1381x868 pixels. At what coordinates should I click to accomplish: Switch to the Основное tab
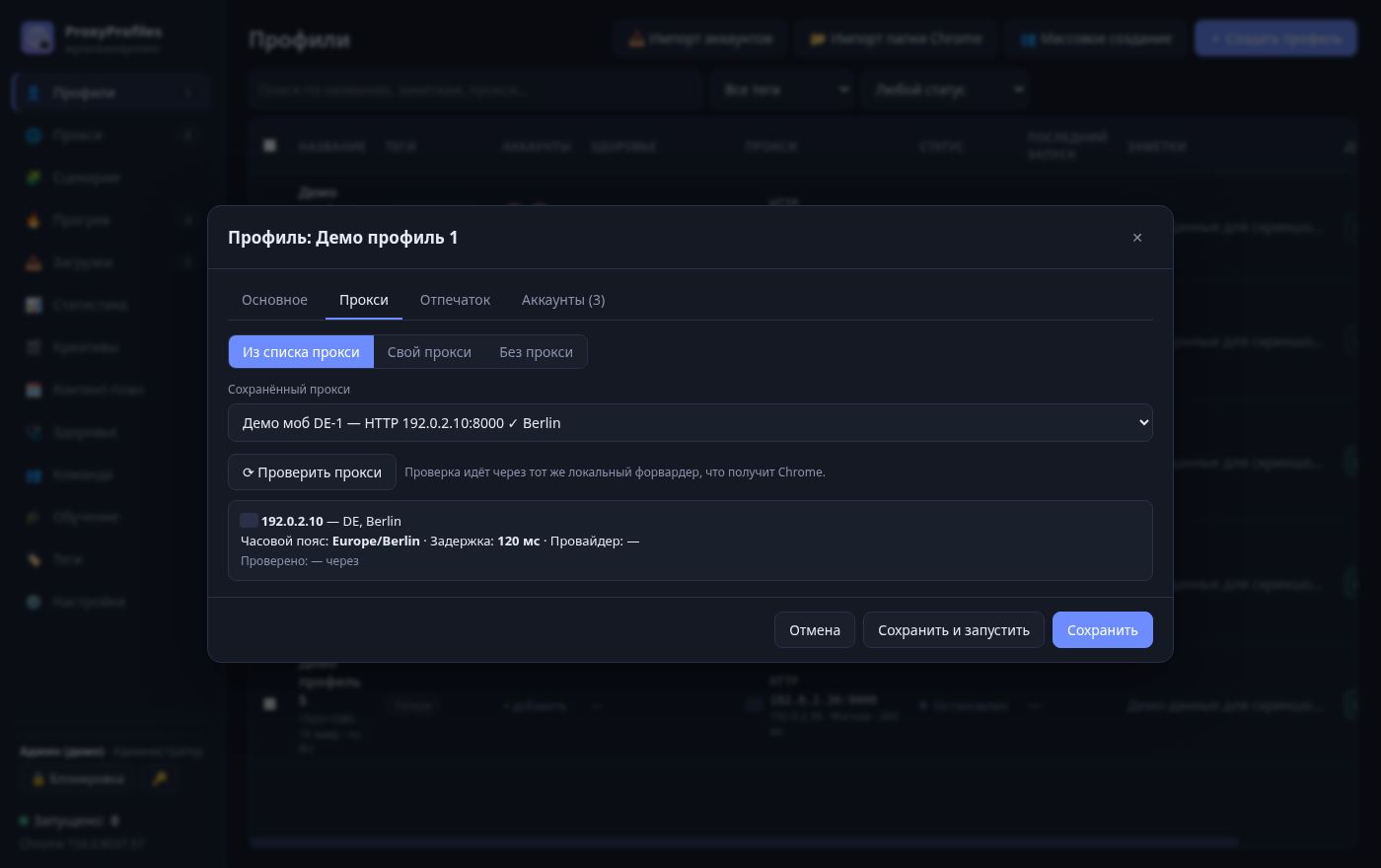[x=274, y=300]
